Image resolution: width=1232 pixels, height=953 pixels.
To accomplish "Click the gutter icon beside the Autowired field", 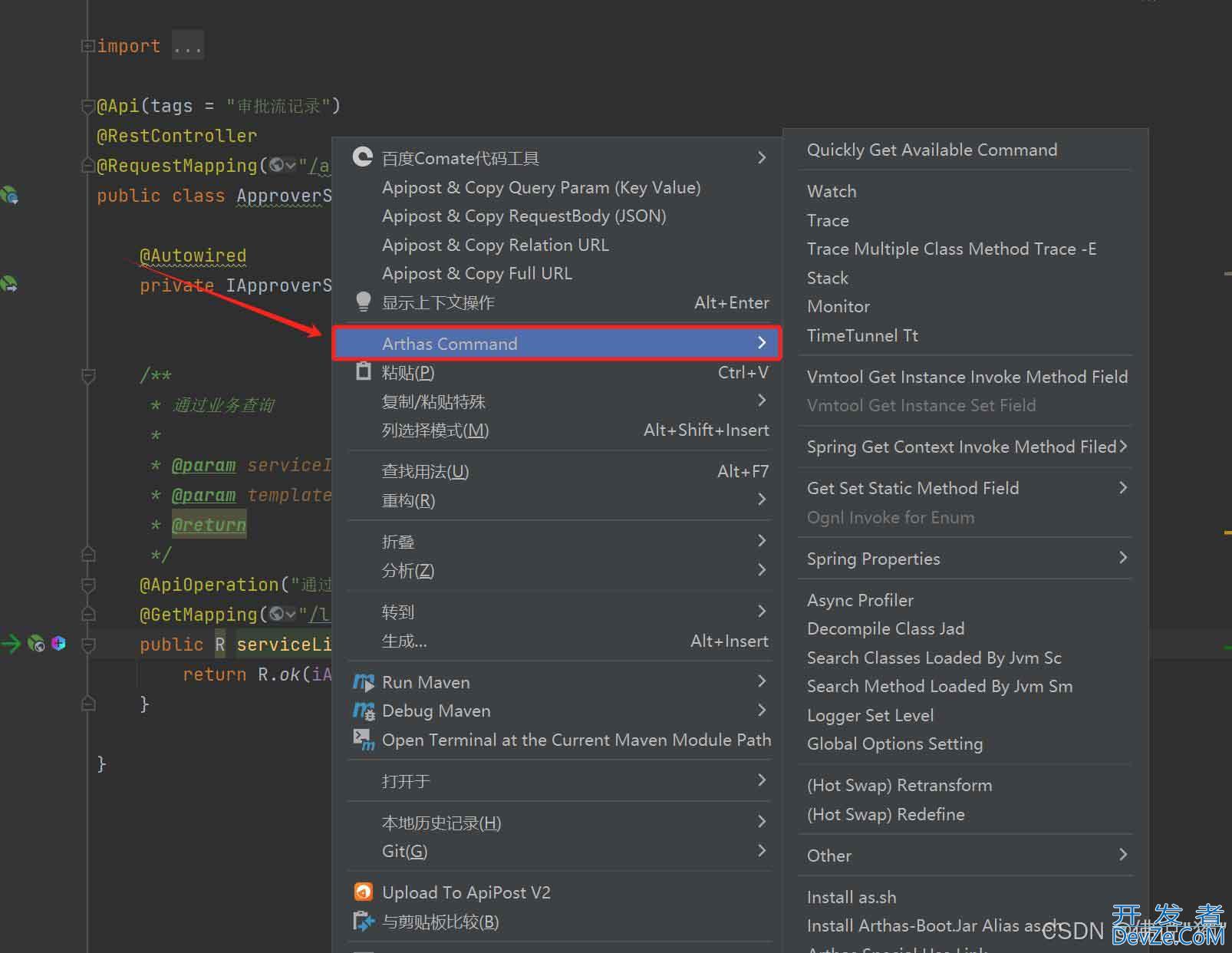I will pos(9,284).
